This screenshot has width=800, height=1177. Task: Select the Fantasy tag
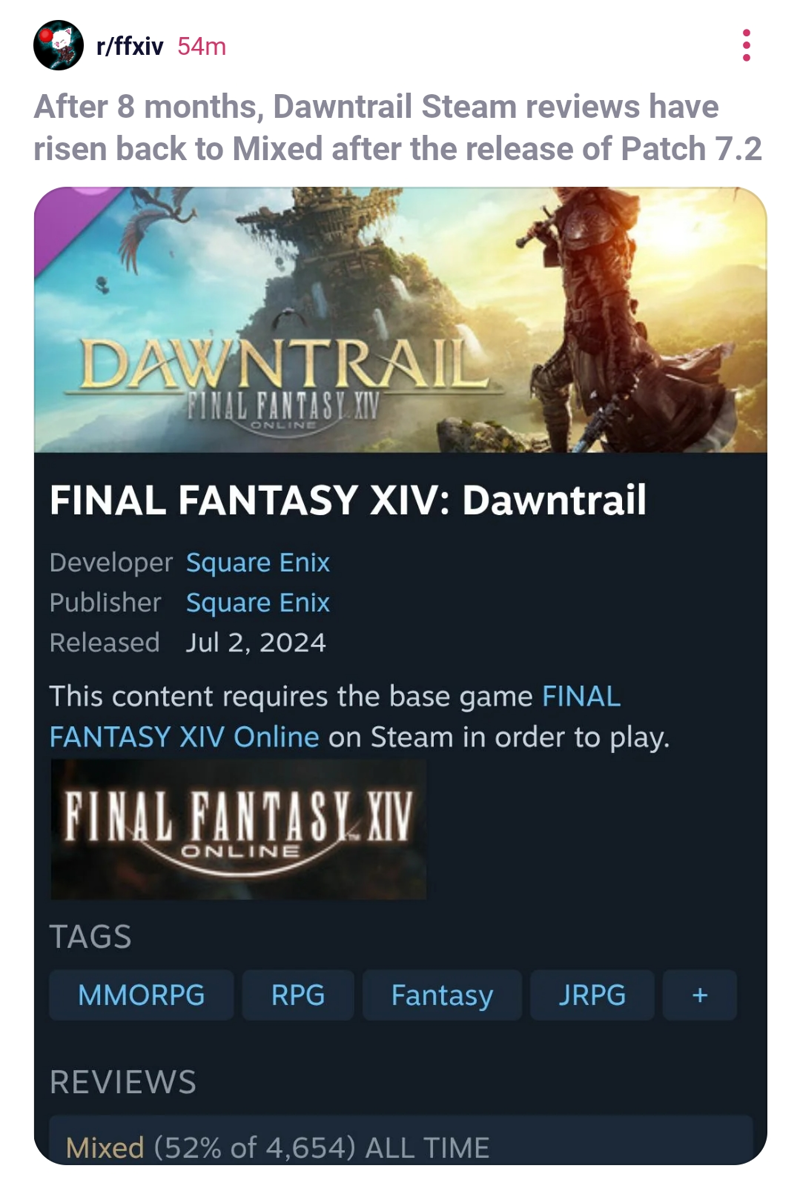pyautogui.click(x=442, y=995)
